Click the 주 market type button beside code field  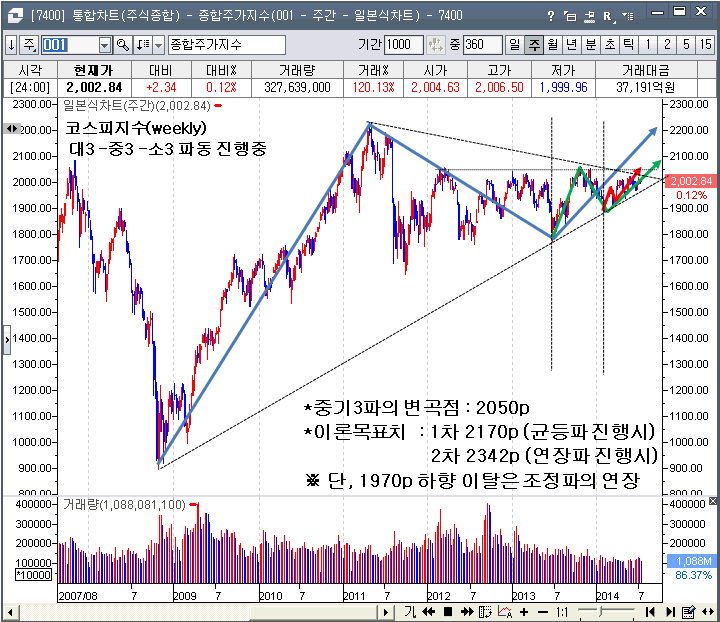click(30, 45)
